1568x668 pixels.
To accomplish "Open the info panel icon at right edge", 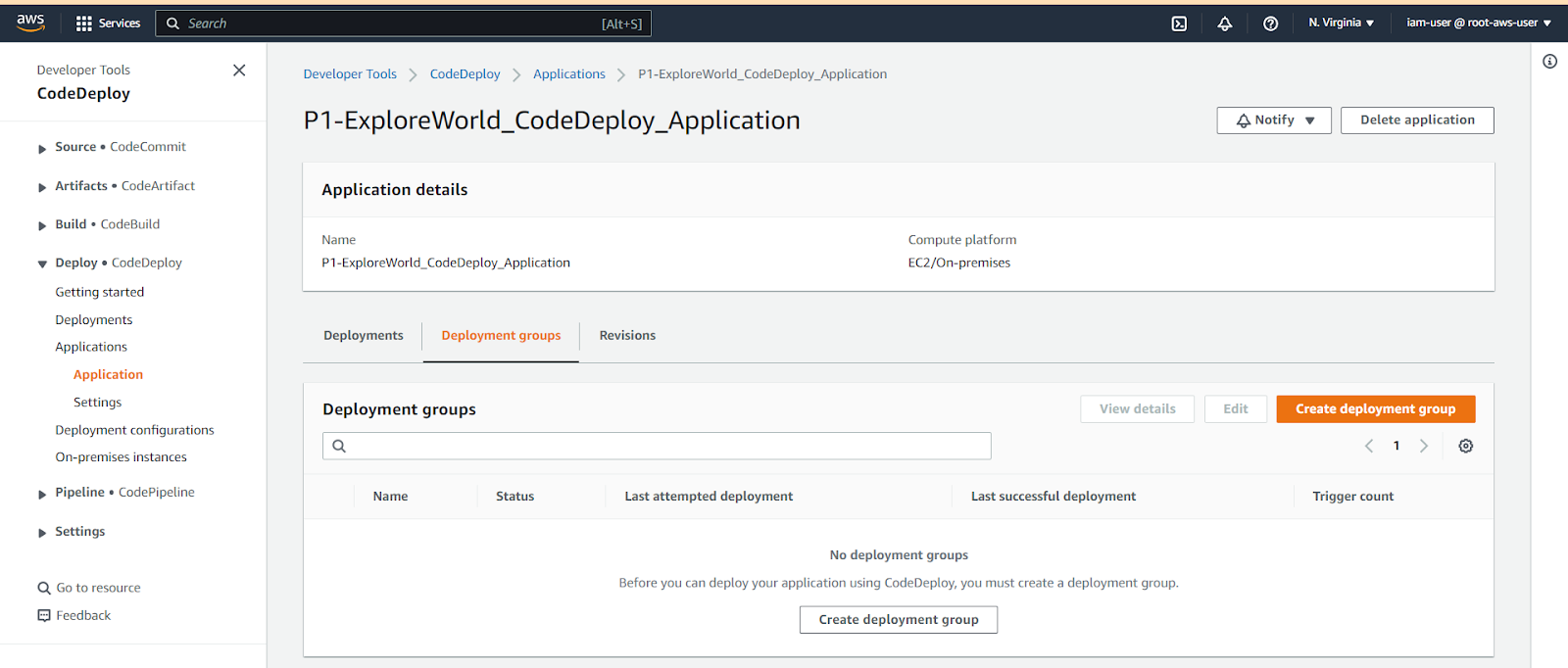I will [1549, 62].
